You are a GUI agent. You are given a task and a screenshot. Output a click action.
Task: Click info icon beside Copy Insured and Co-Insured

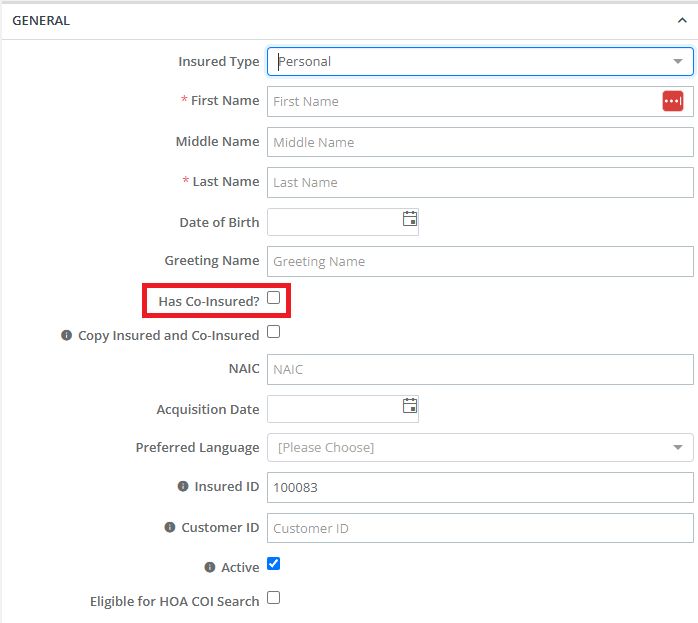66,335
